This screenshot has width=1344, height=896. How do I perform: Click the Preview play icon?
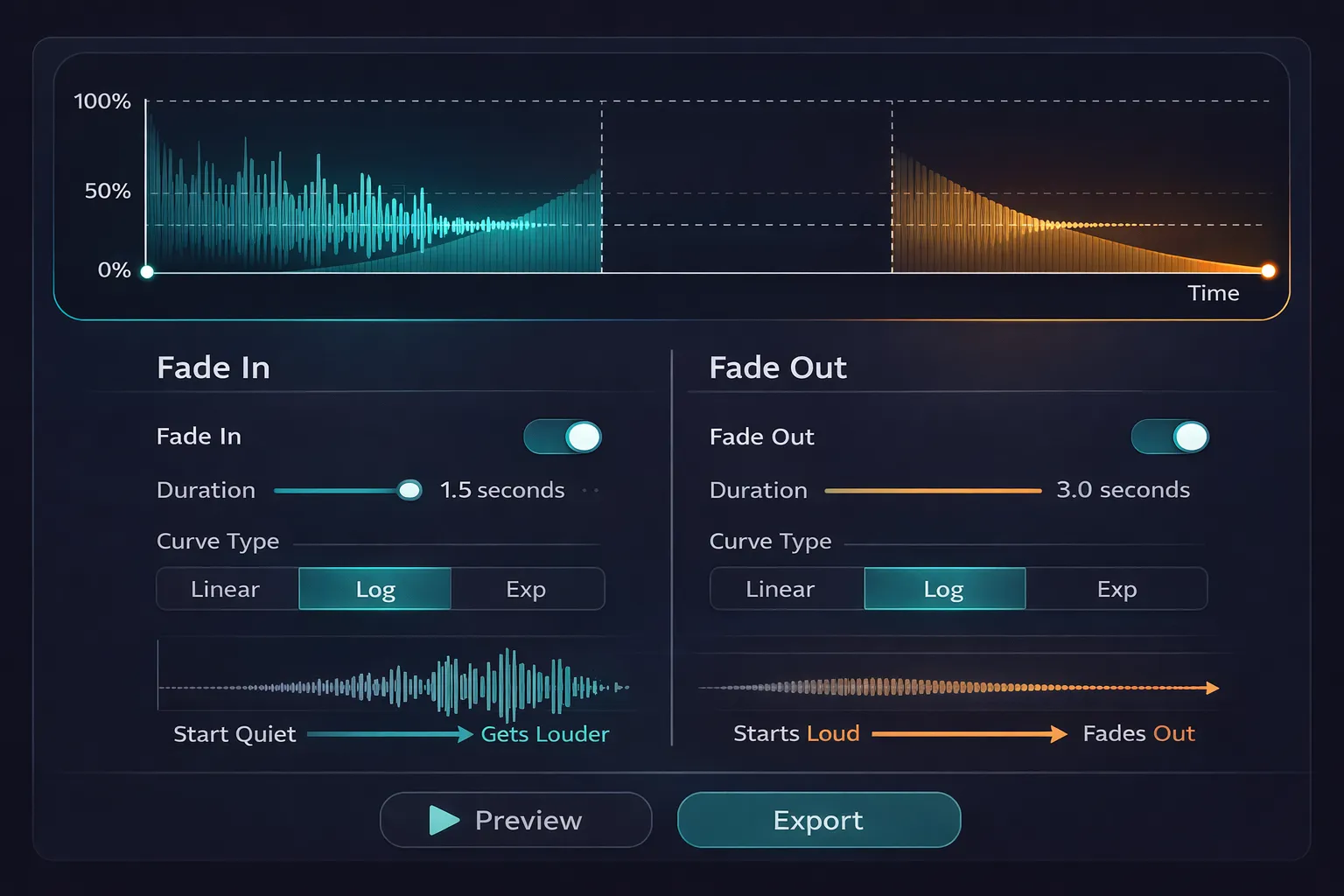(445, 820)
